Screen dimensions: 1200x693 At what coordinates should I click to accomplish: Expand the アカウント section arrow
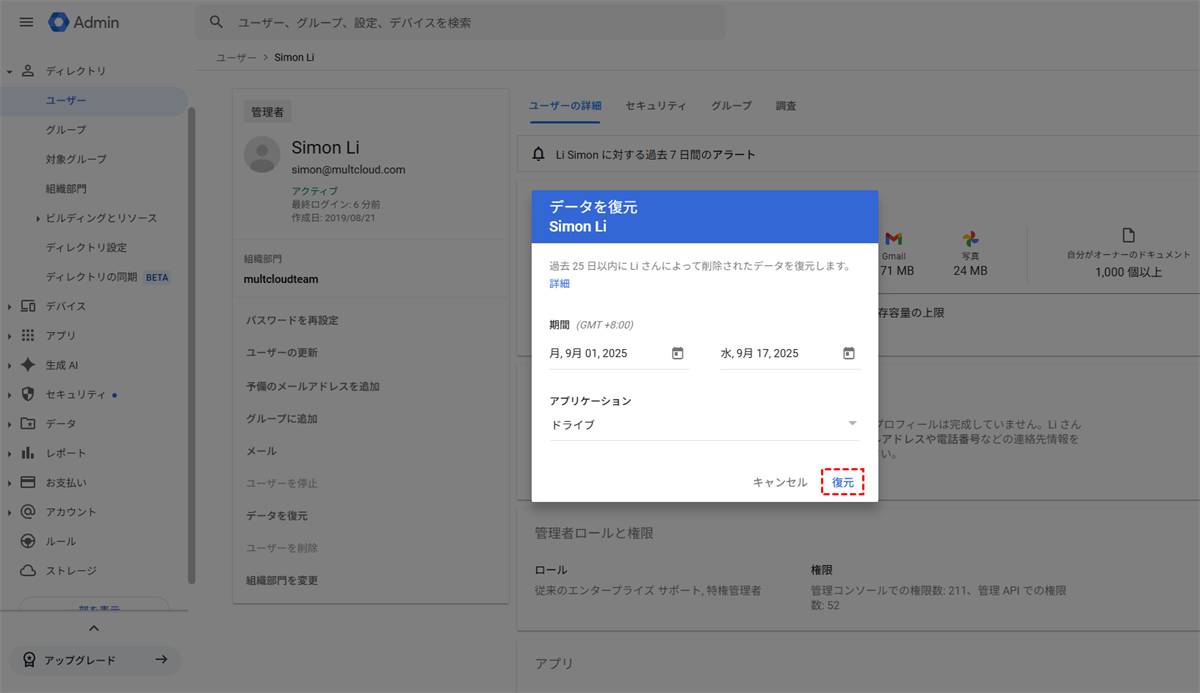[9, 512]
